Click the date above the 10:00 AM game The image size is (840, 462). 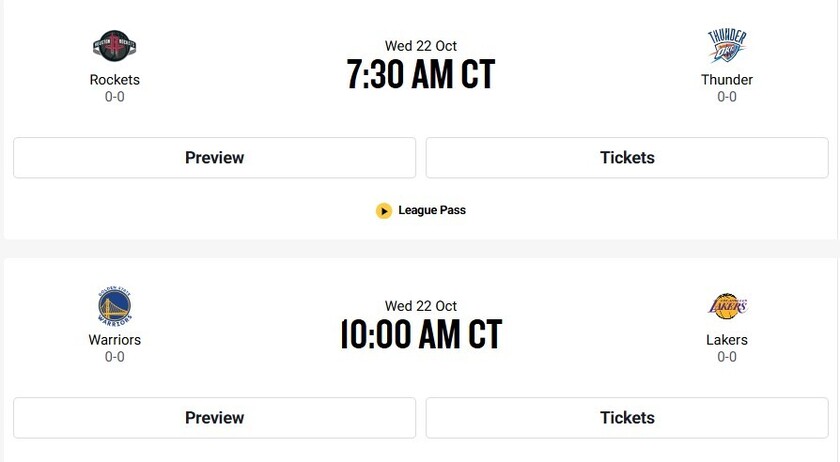tap(420, 306)
